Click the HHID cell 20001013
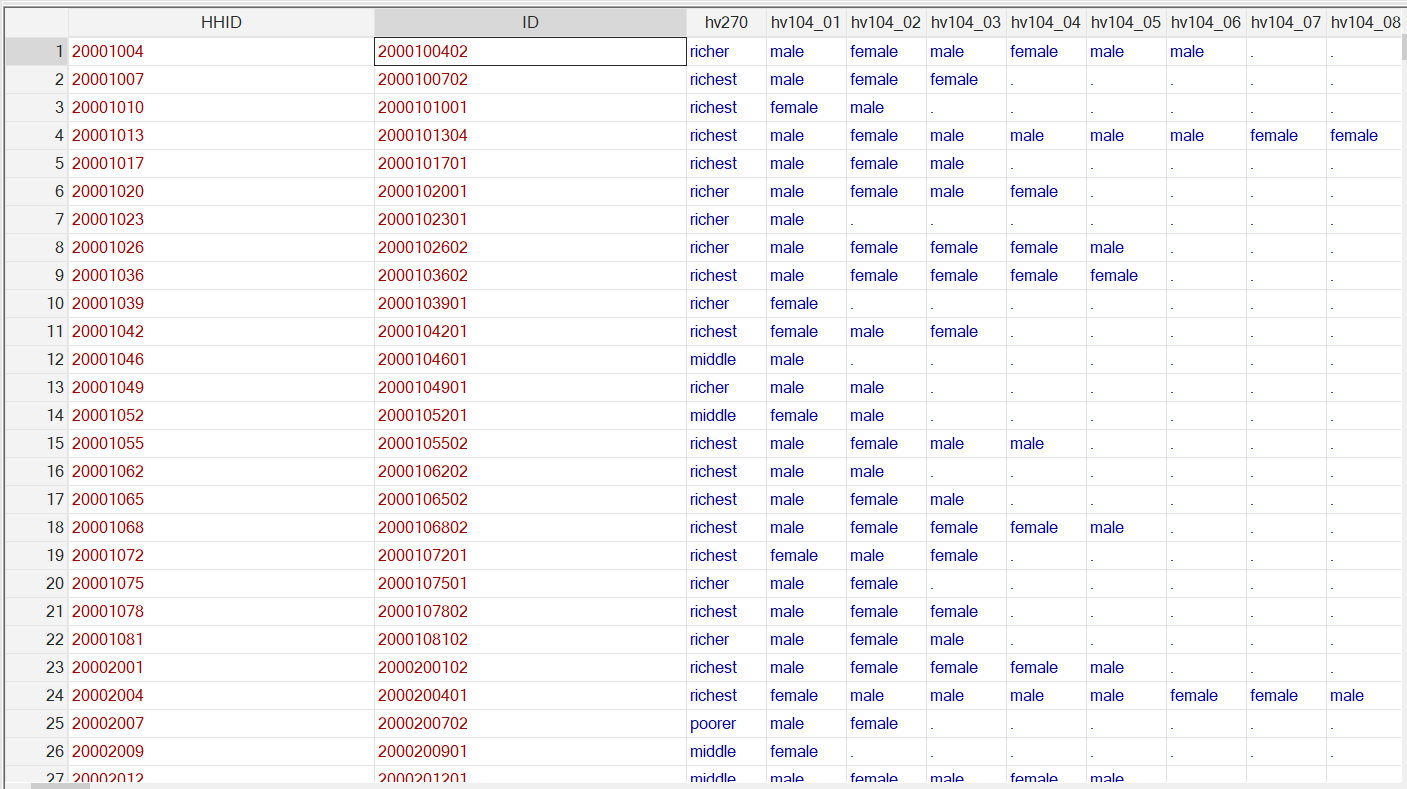The height and width of the screenshot is (789, 1407). (221, 135)
